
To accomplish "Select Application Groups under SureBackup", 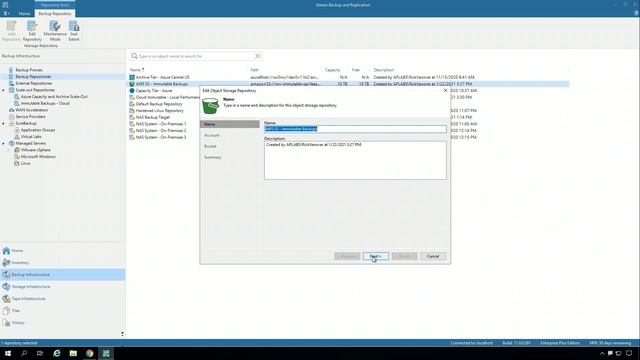I will [x=38, y=130].
